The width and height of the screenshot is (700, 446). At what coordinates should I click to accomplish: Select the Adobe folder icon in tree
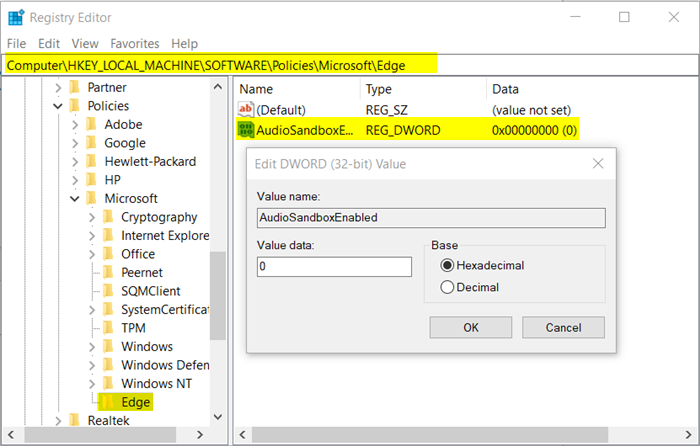click(x=91, y=125)
